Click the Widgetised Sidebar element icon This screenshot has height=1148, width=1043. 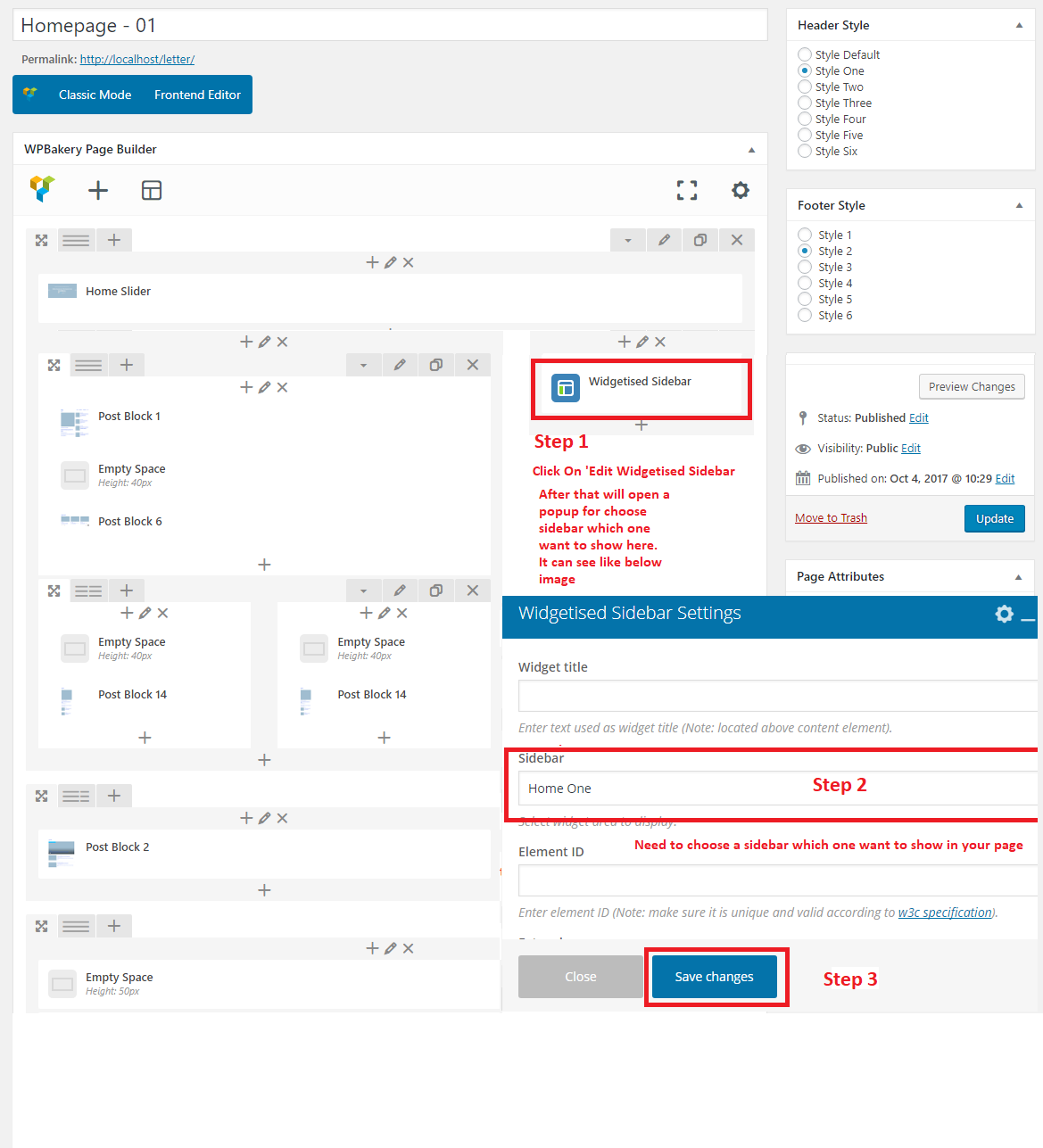tap(565, 388)
